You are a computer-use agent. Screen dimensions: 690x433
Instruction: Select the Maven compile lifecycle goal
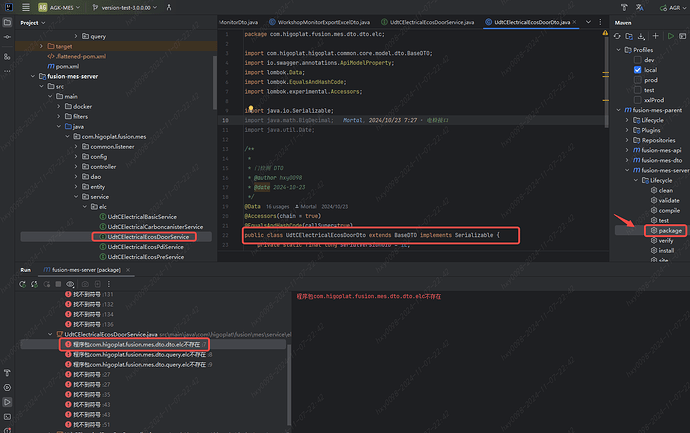[665, 211]
